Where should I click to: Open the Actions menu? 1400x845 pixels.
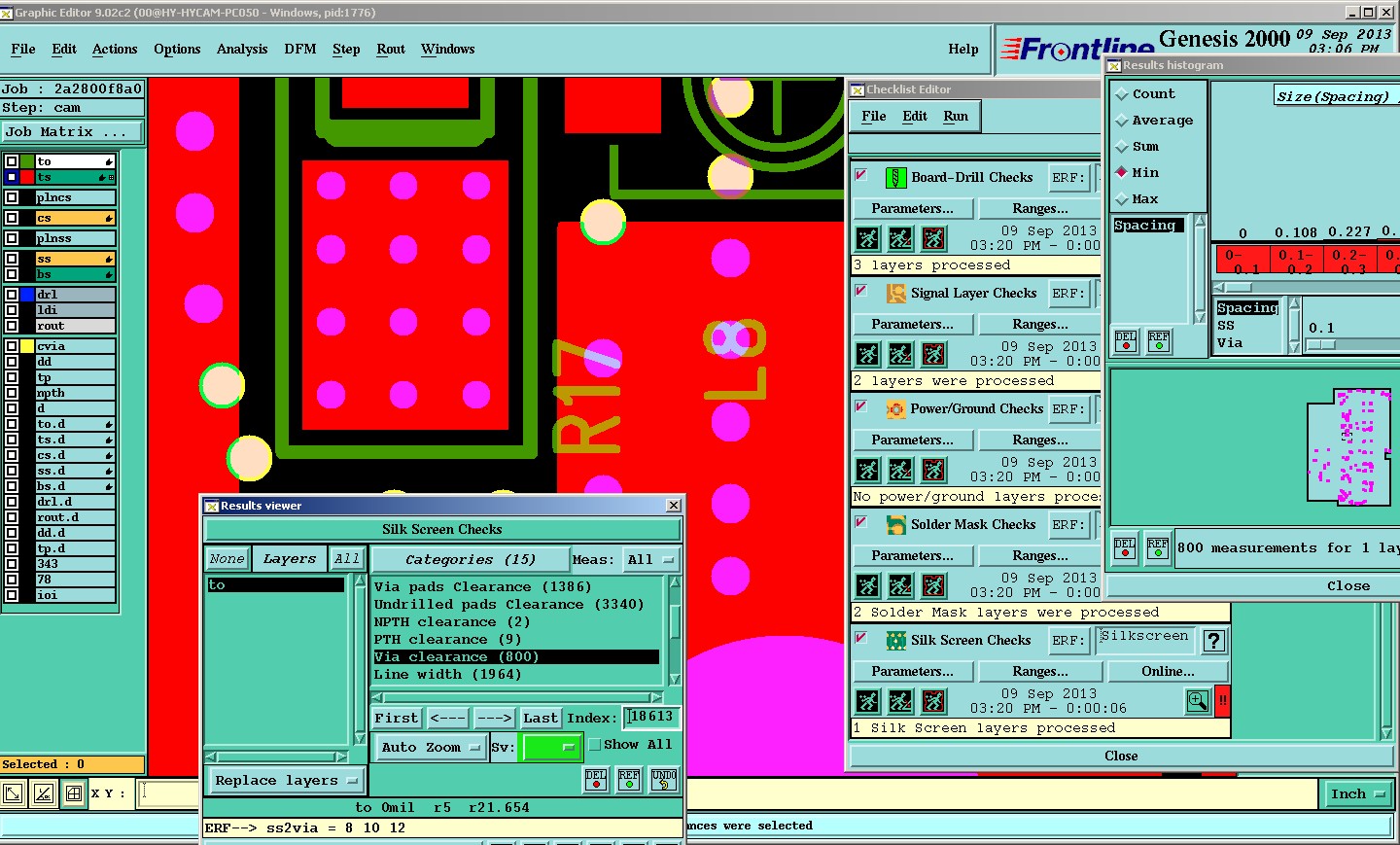coord(115,50)
